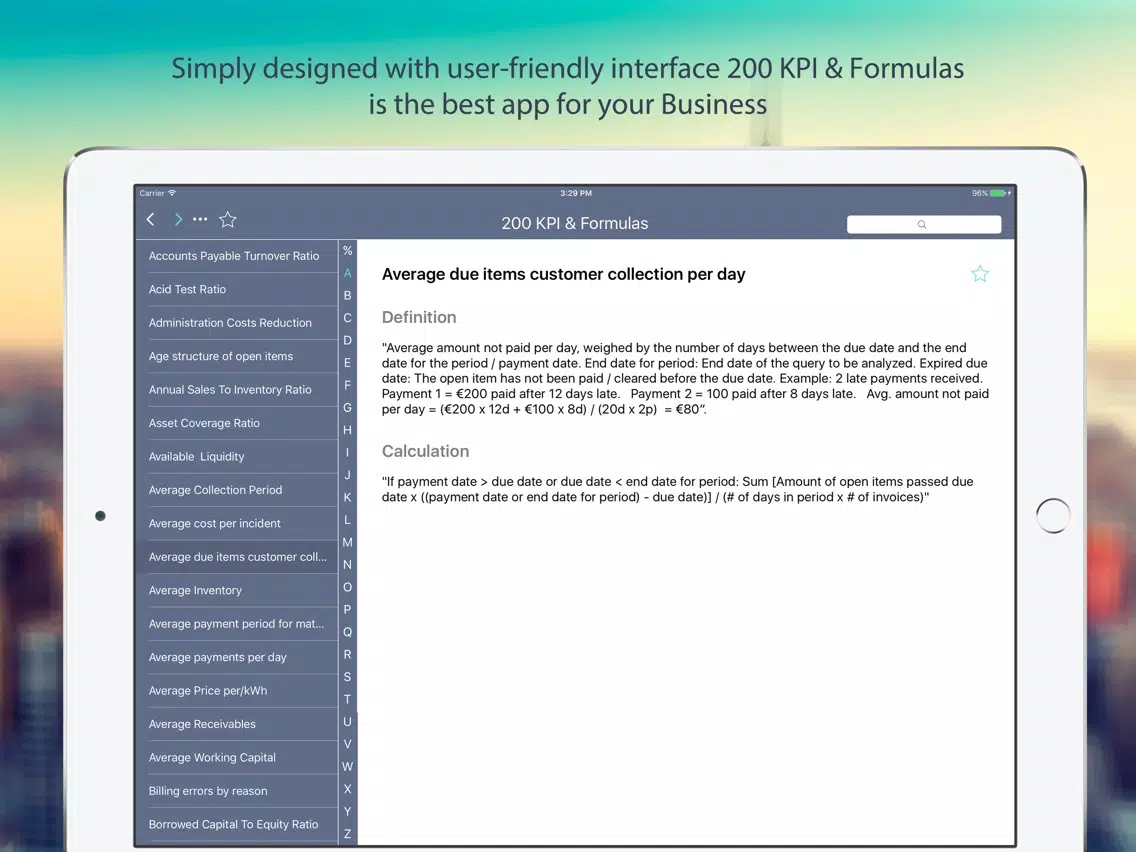Jump to letter L in index
Screen dimensions: 1136x852
point(348,520)
